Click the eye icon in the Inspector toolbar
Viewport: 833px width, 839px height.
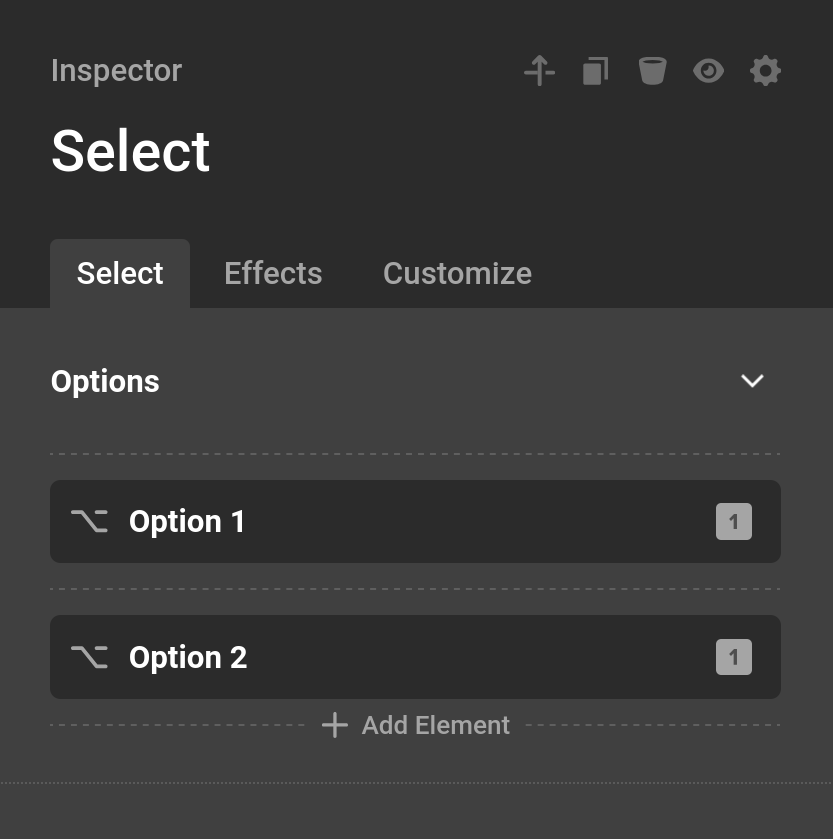(x=709, y=70)
